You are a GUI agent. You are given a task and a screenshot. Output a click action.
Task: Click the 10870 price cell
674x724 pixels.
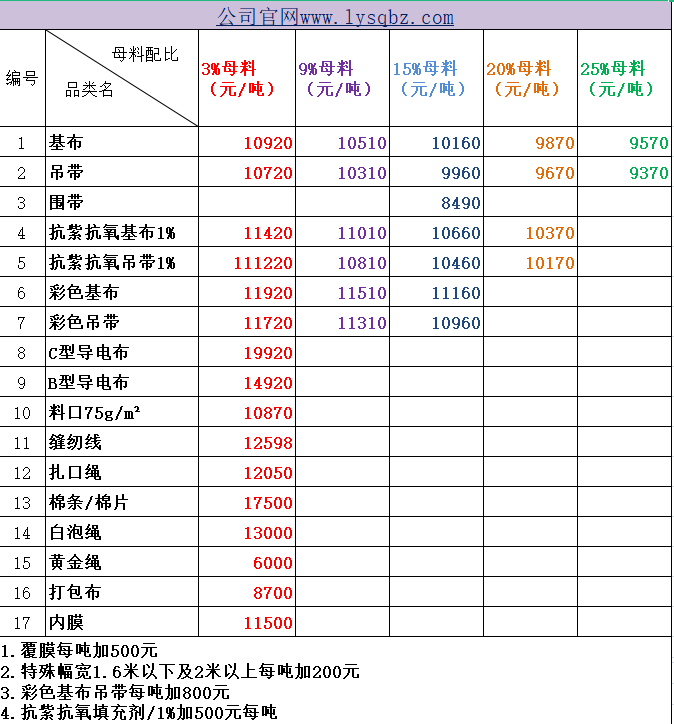(247, 412)
